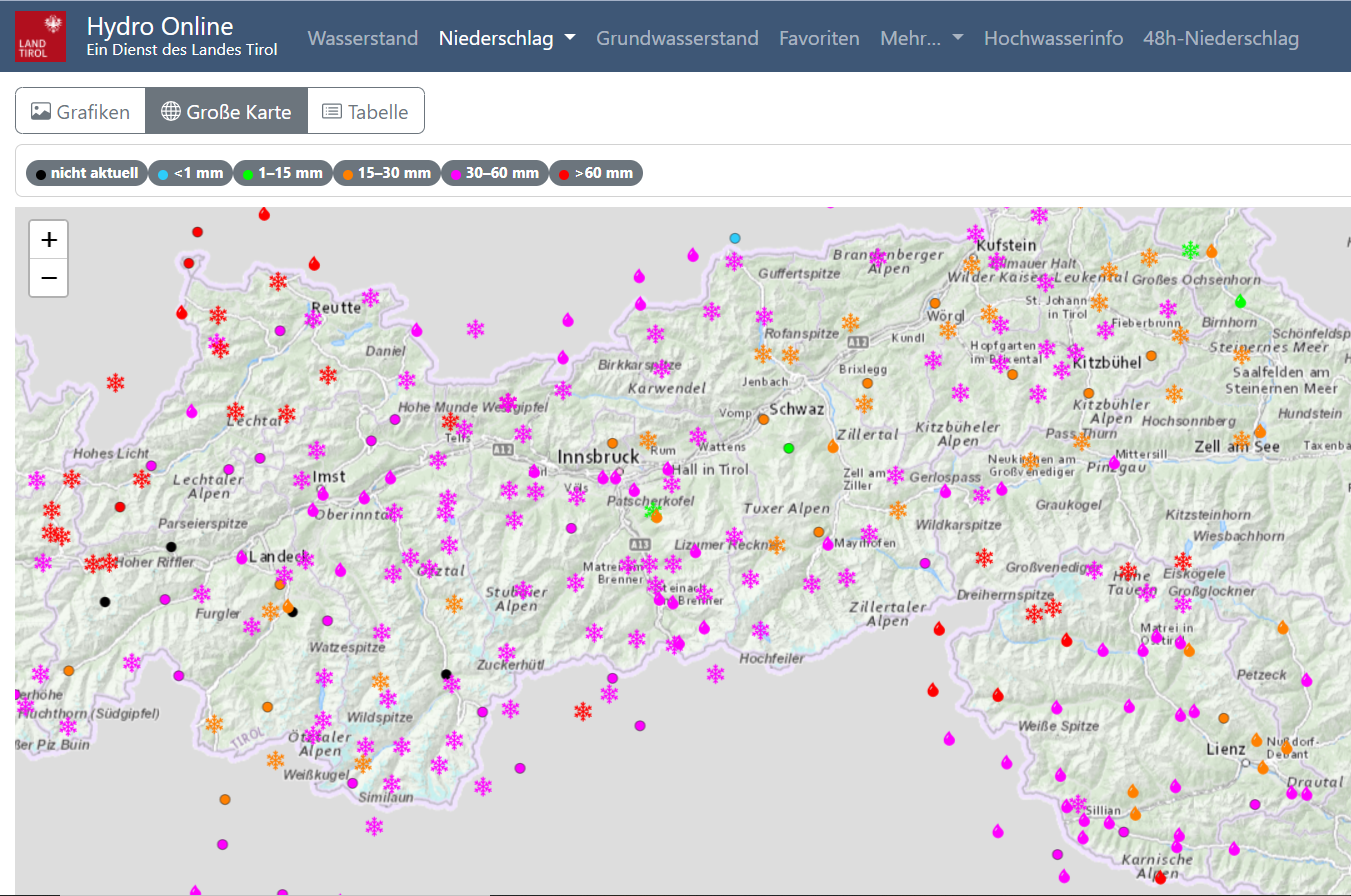This screenshot has height=896, width=1351.
Task: Select black dot beside Parseierspitze label
Action: tap(171, 546)
